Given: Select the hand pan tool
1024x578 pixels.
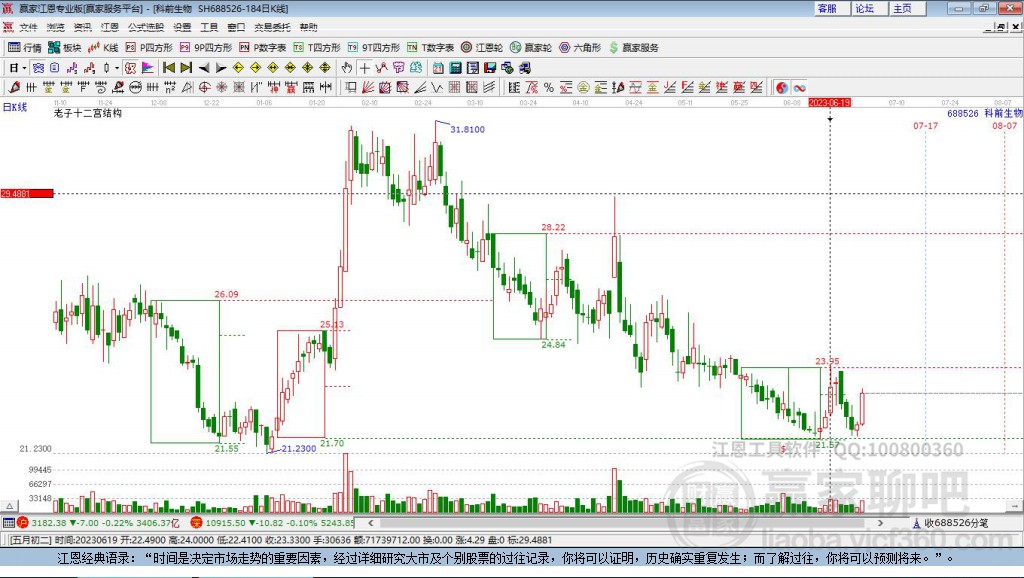Looking at the screenshot, I should [347, 68].
